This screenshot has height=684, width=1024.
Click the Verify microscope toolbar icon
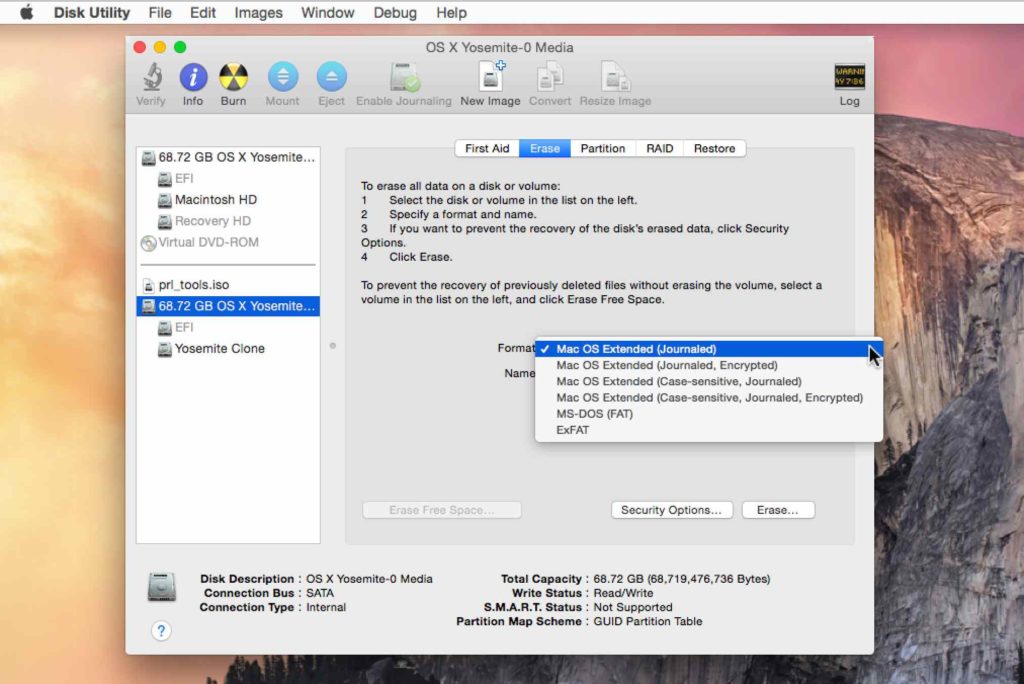[152, 78]
